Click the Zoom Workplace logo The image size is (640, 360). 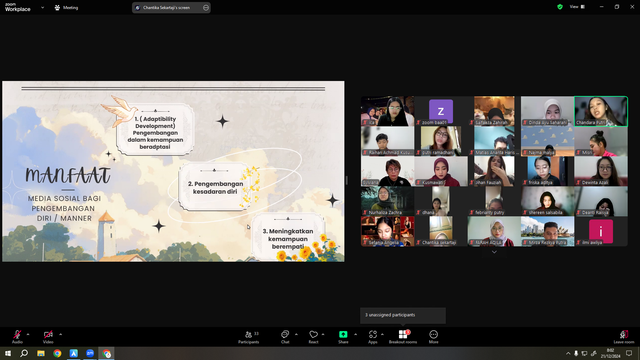(x=18, y=7)
